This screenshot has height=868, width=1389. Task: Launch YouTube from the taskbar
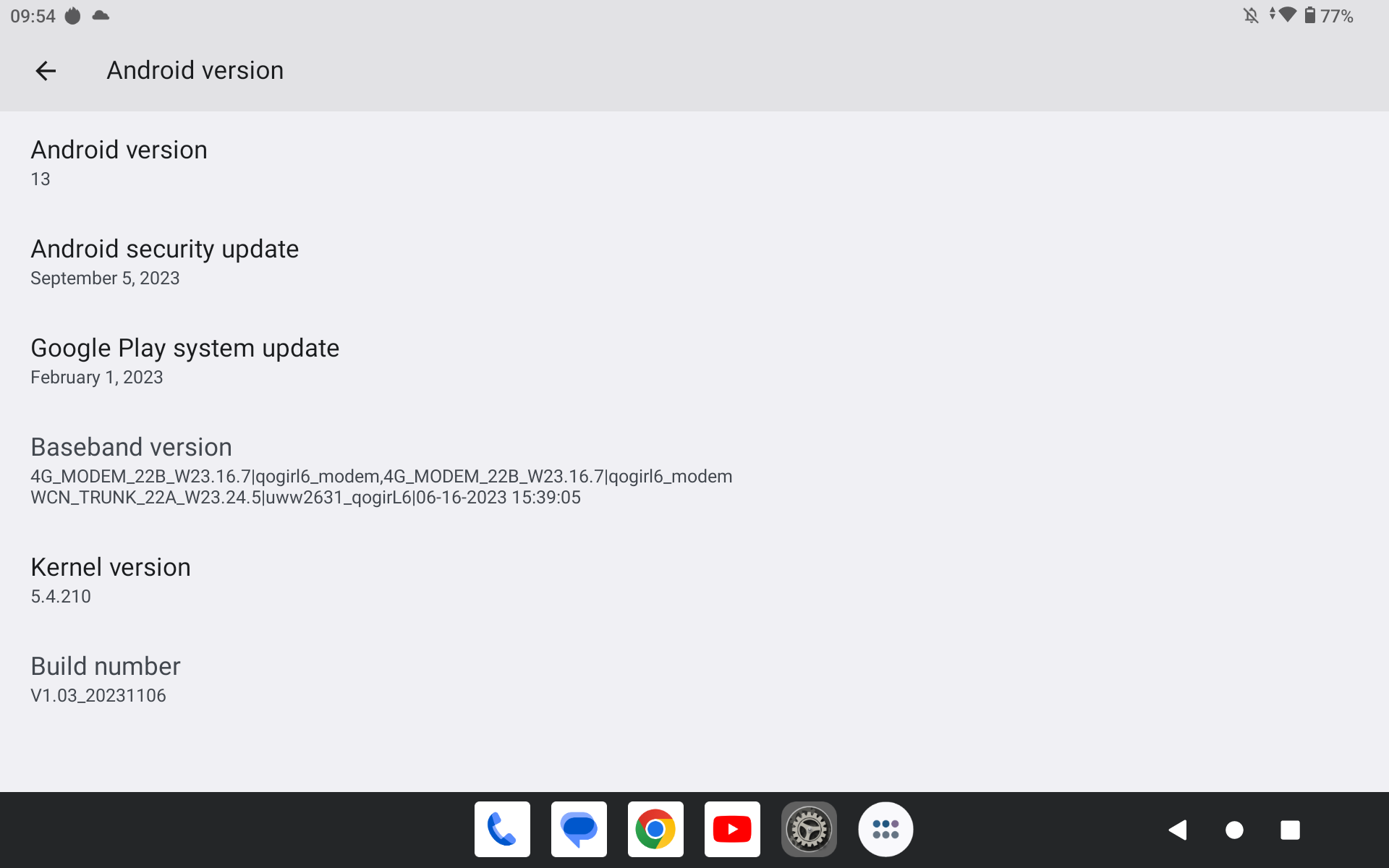732,829
